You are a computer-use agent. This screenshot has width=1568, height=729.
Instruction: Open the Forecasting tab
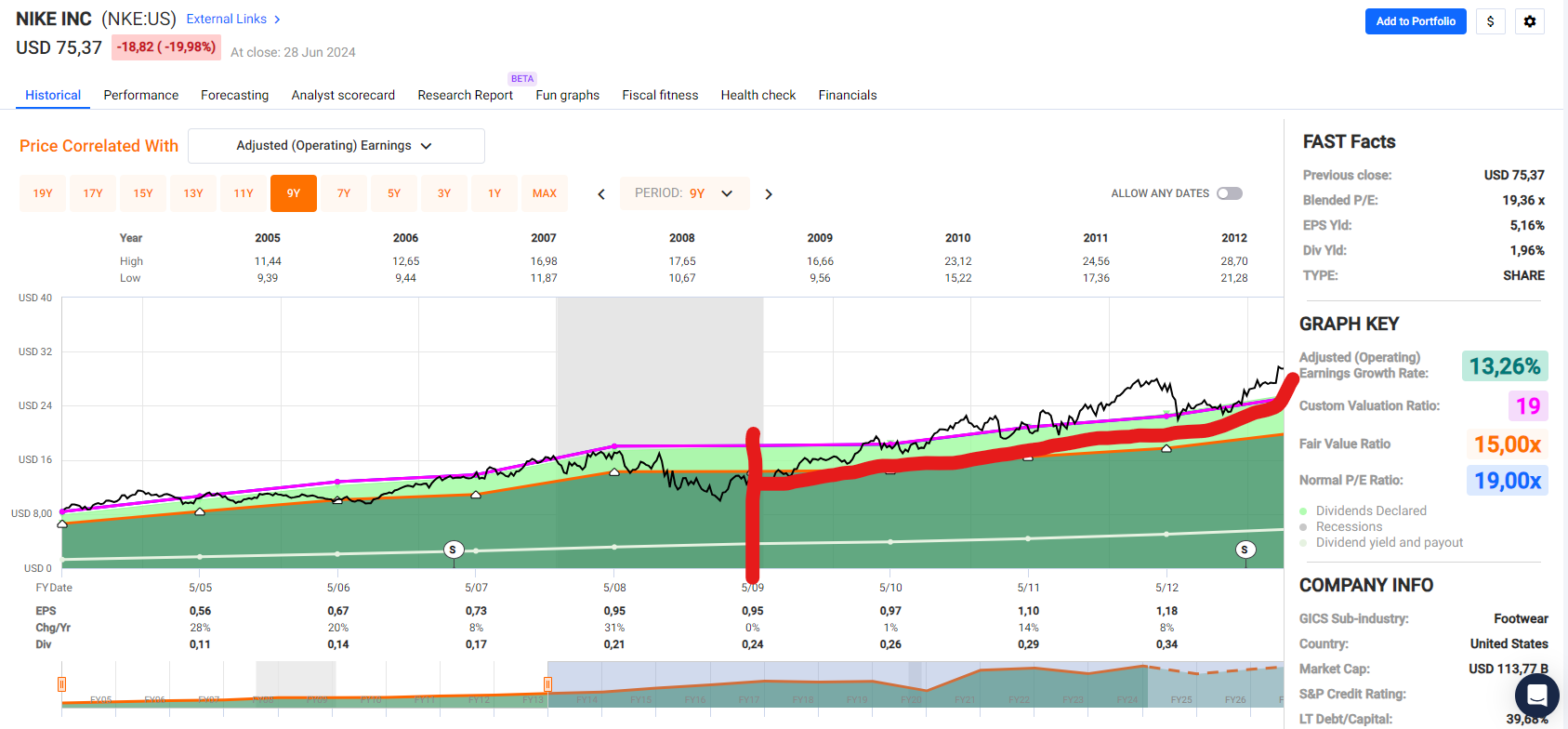click(x=235, y=95)
